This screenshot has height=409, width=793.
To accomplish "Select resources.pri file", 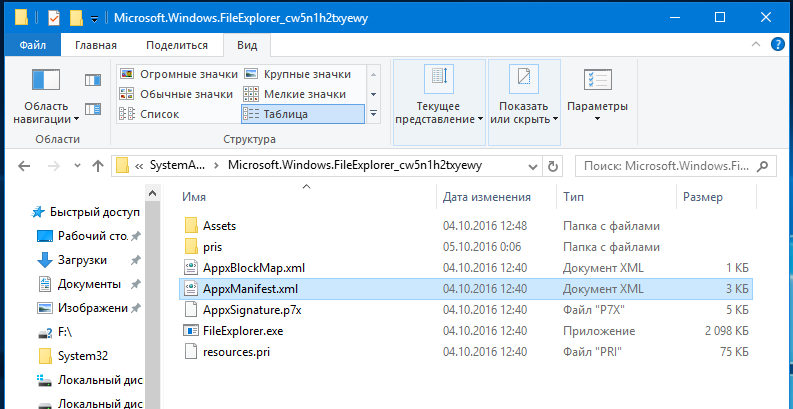I will pyautogui.click(x=465, y=351).
